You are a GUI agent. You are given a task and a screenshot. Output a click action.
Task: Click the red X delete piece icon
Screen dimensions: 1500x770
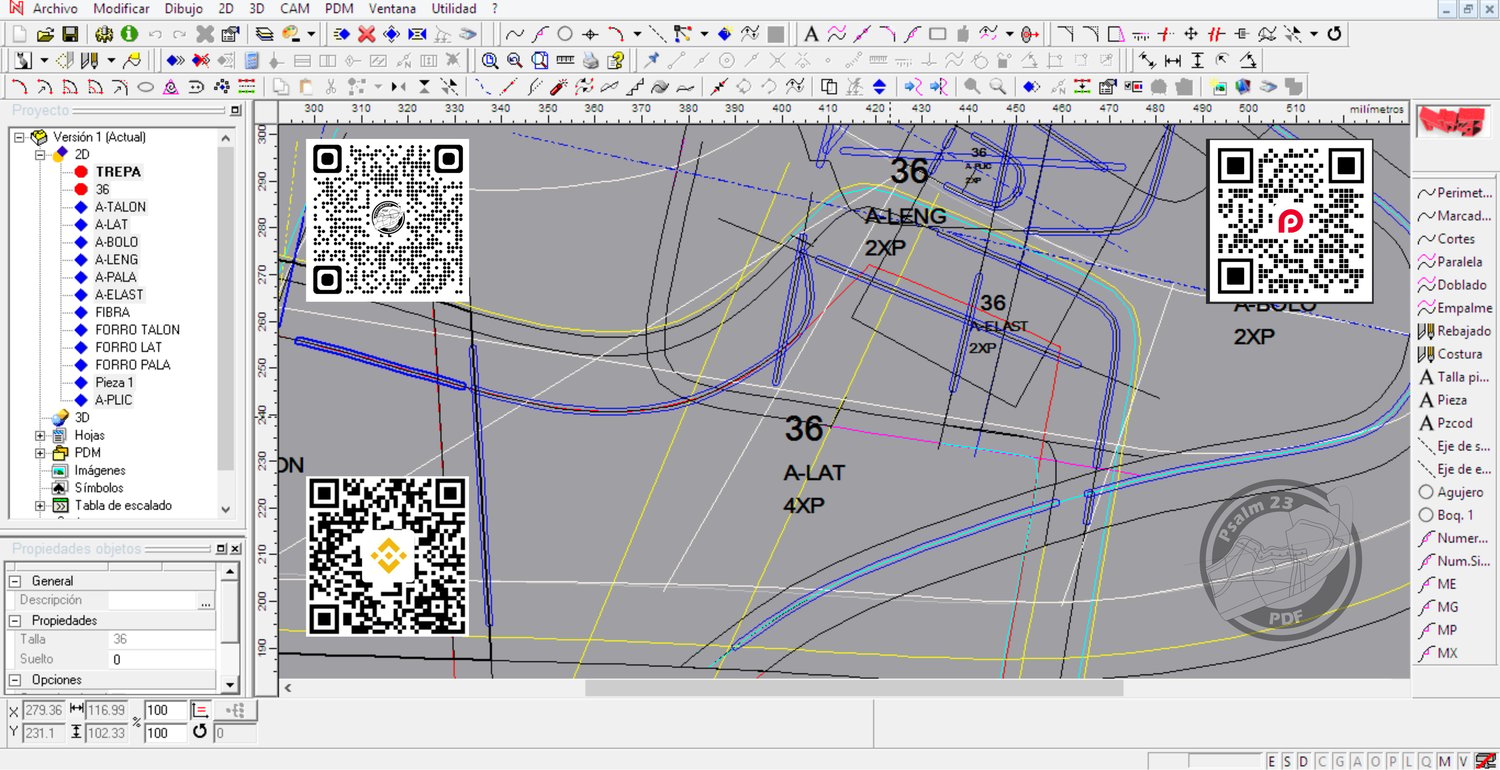pos(366,34)
